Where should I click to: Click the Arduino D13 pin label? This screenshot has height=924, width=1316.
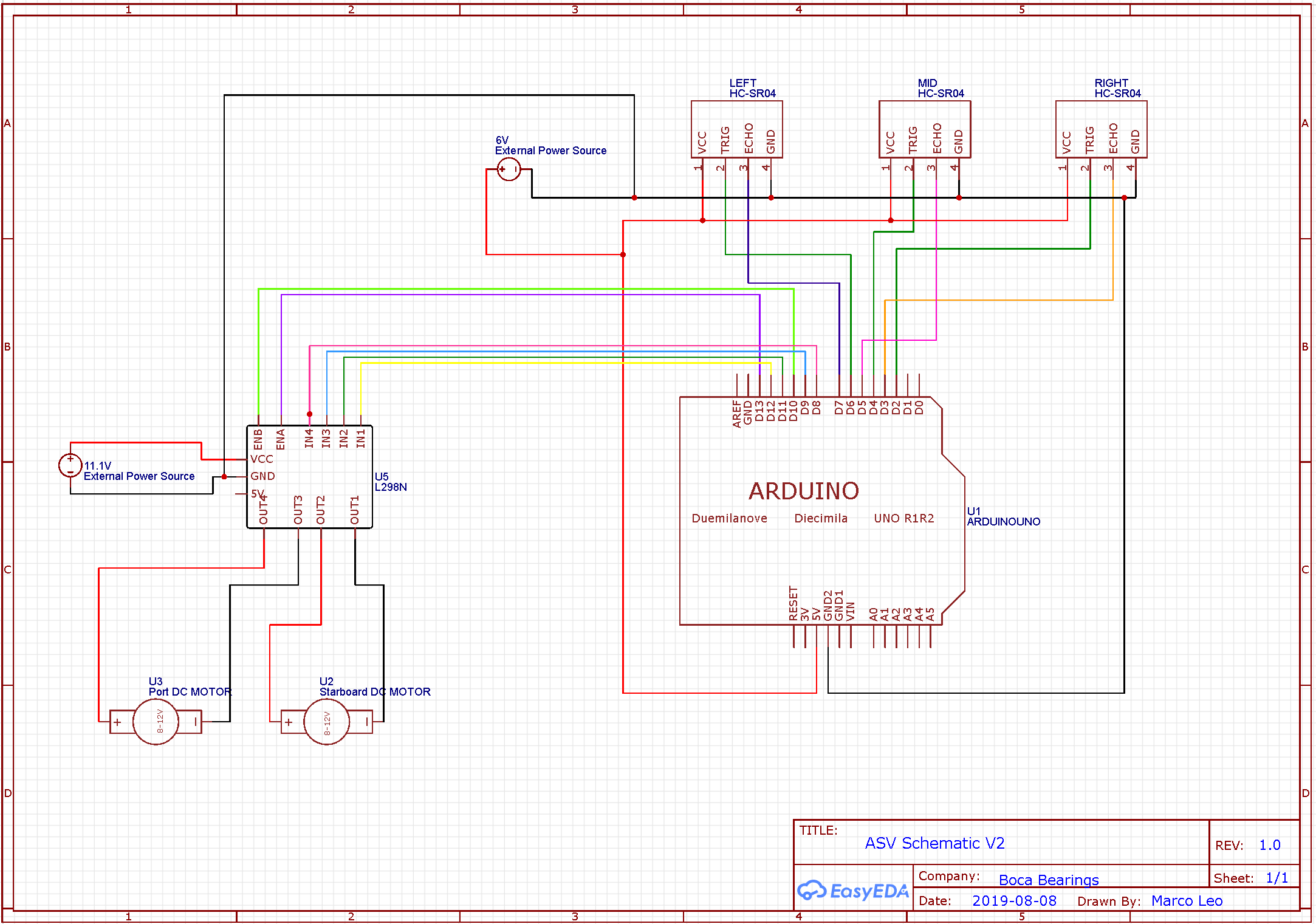759,412
